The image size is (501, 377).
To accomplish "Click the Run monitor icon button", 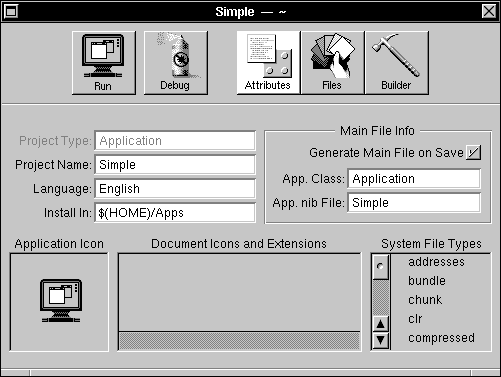I will [104, 63].
